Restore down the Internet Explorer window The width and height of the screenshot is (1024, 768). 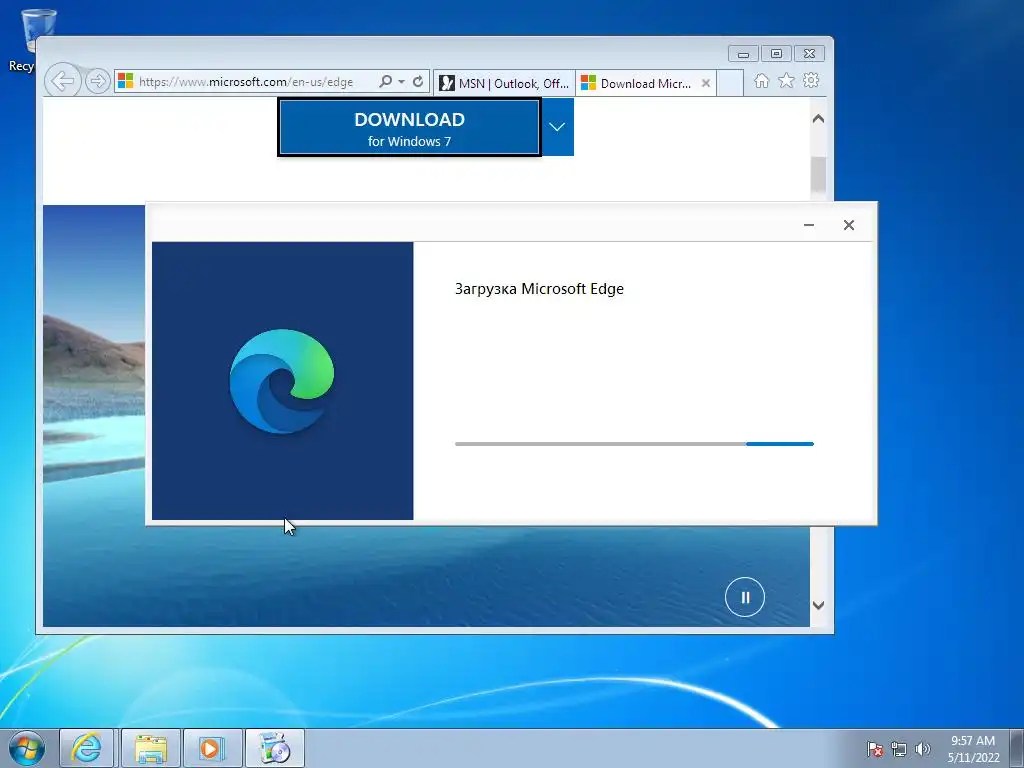(776, 54)
